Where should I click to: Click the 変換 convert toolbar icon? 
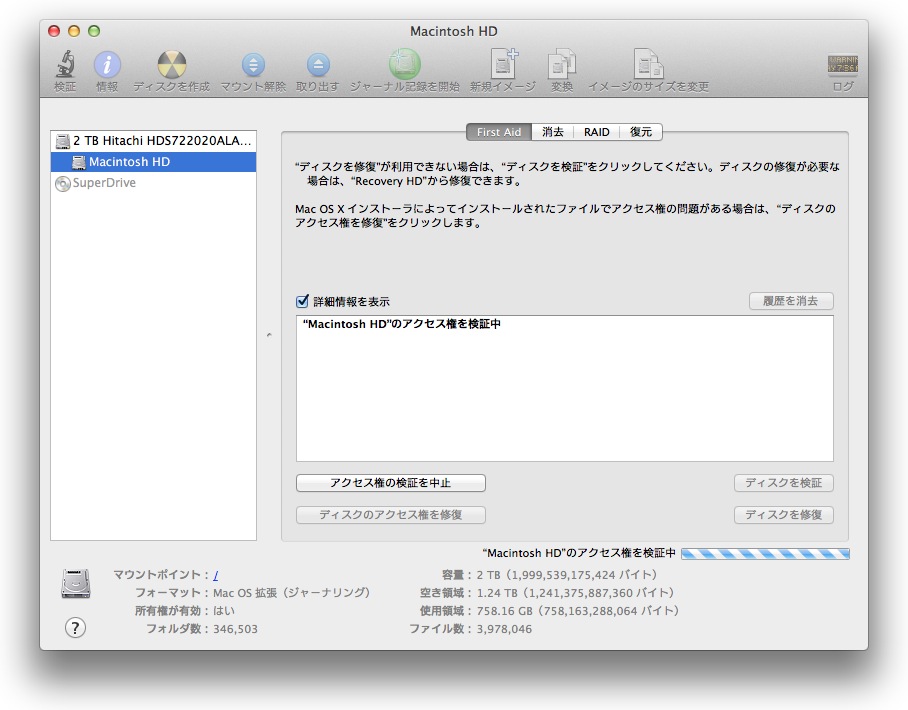point(562,66)
